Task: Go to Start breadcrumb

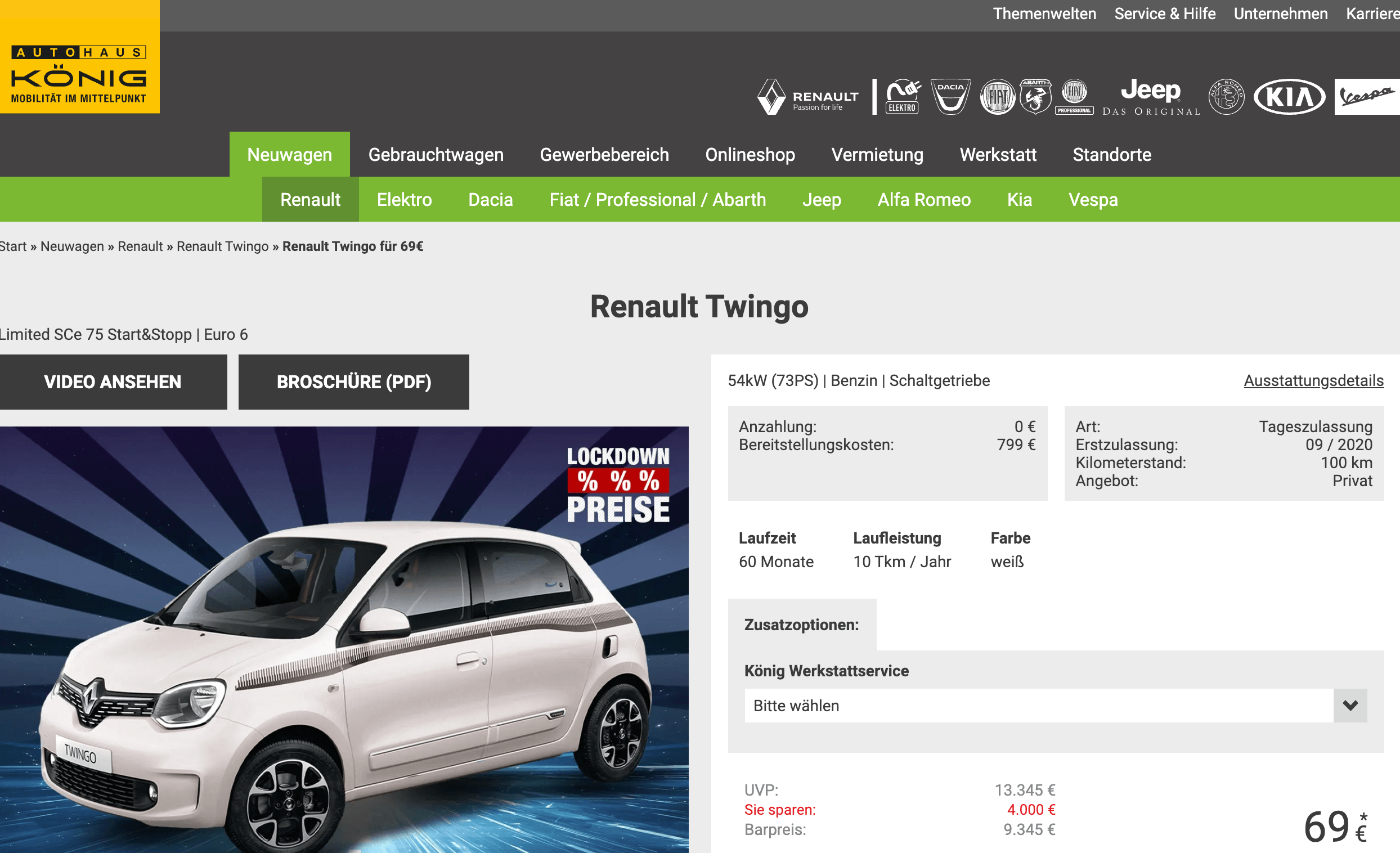Action: [x=12, y=246]
